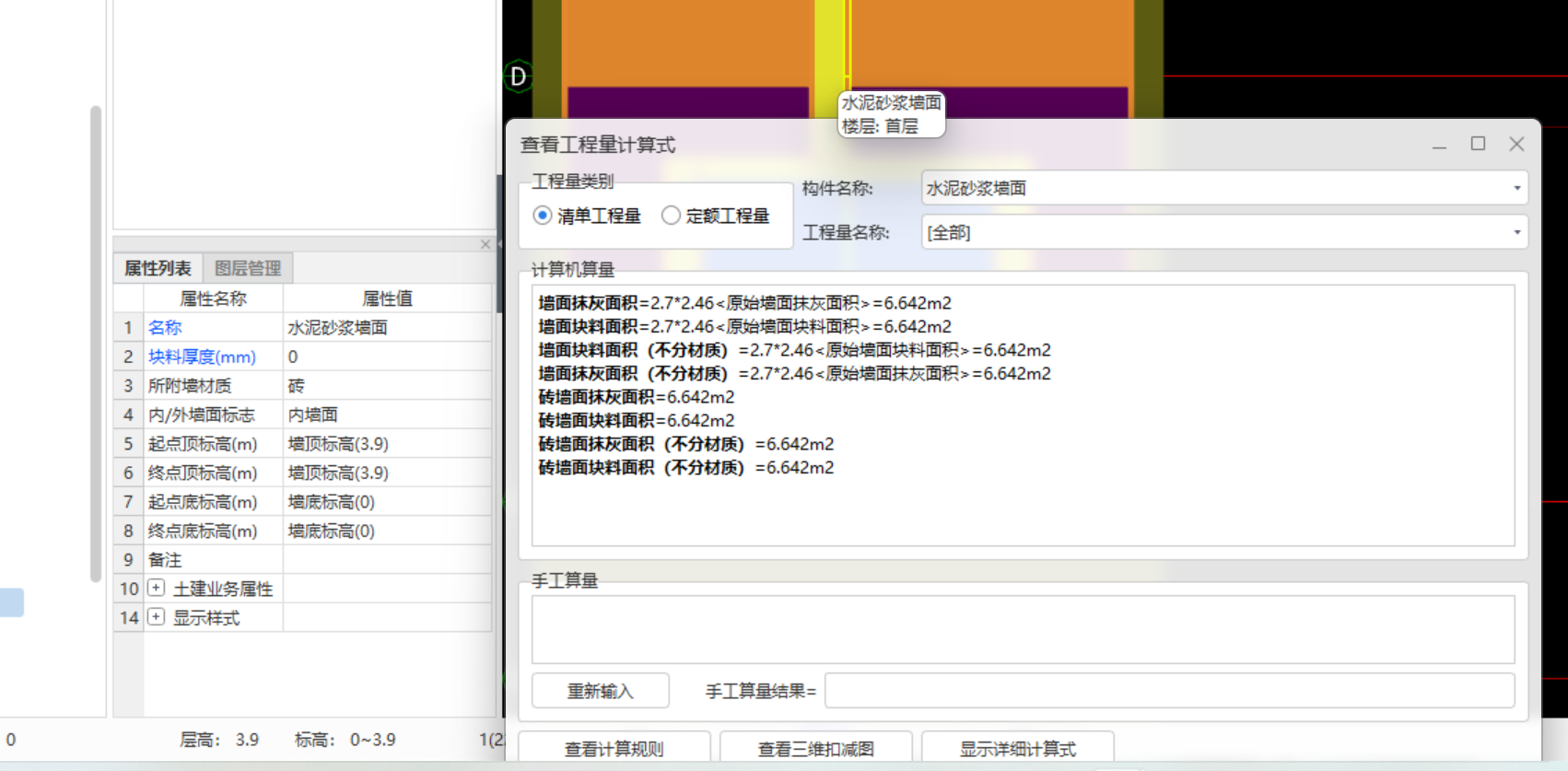Screen dimensions: 1568x771
Task: Expand the 显示样式 row
Action: pos(157,617)
